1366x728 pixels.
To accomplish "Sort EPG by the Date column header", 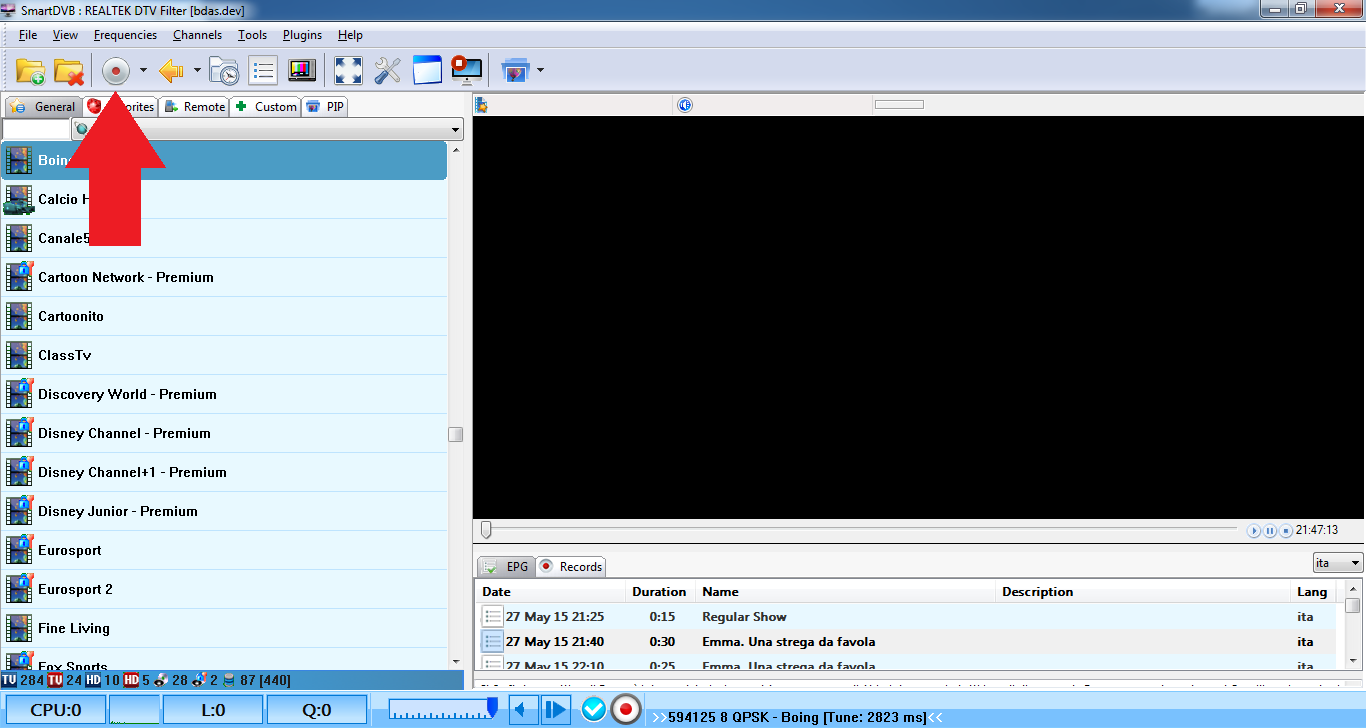I will [551, 592].
